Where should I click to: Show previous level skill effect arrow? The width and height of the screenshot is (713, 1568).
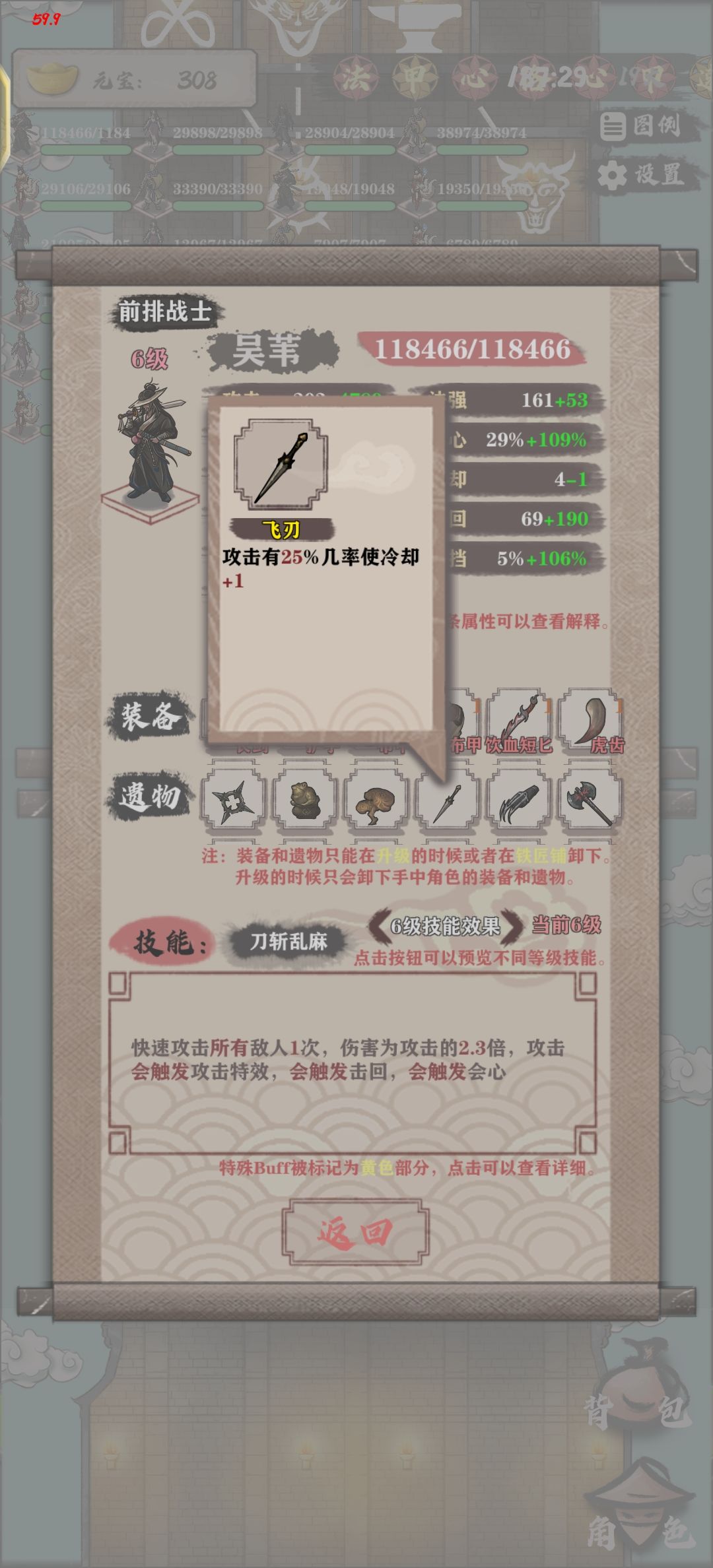pos(376,926)
